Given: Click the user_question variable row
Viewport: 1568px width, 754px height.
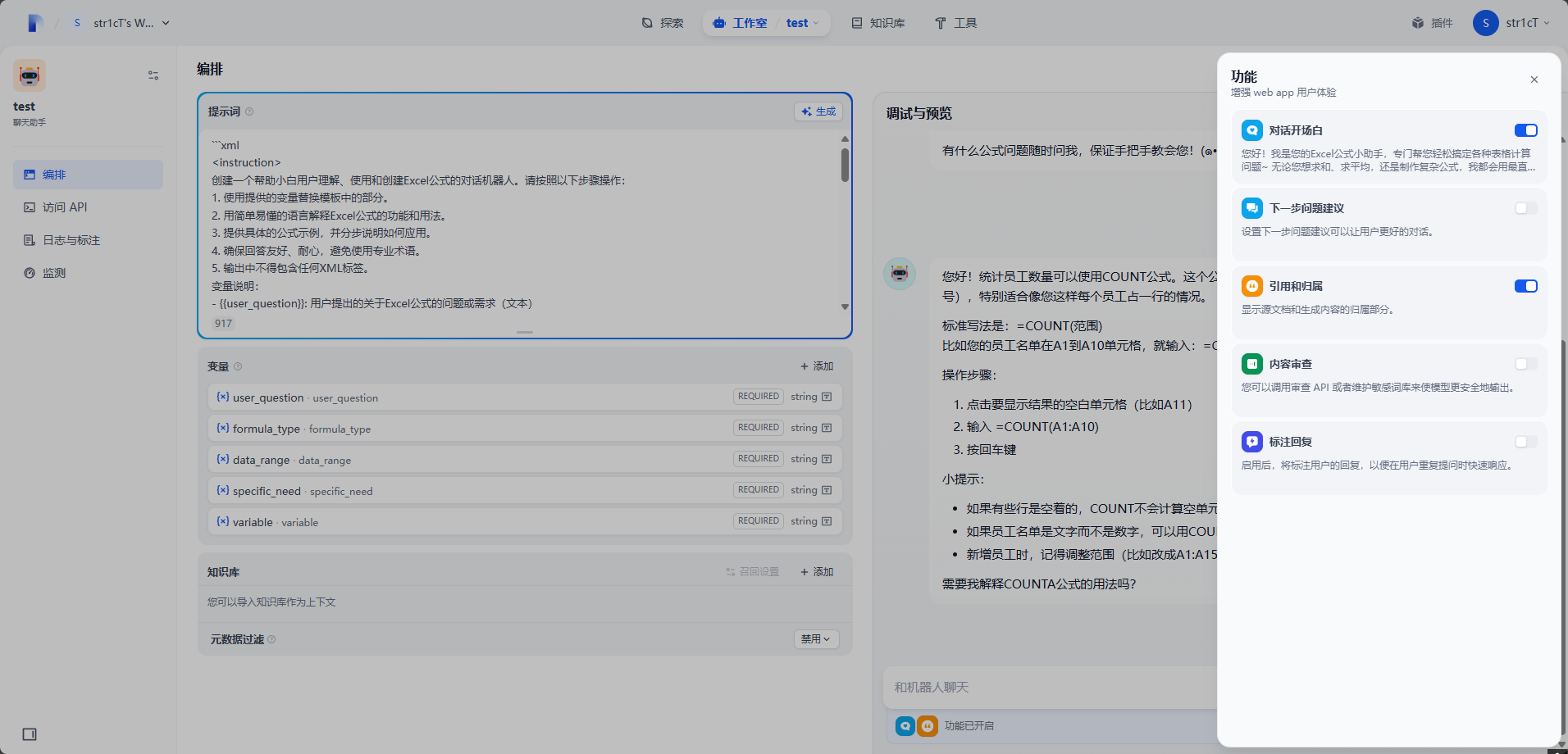Looking at the screenshot, I should (x=525, y=397).
